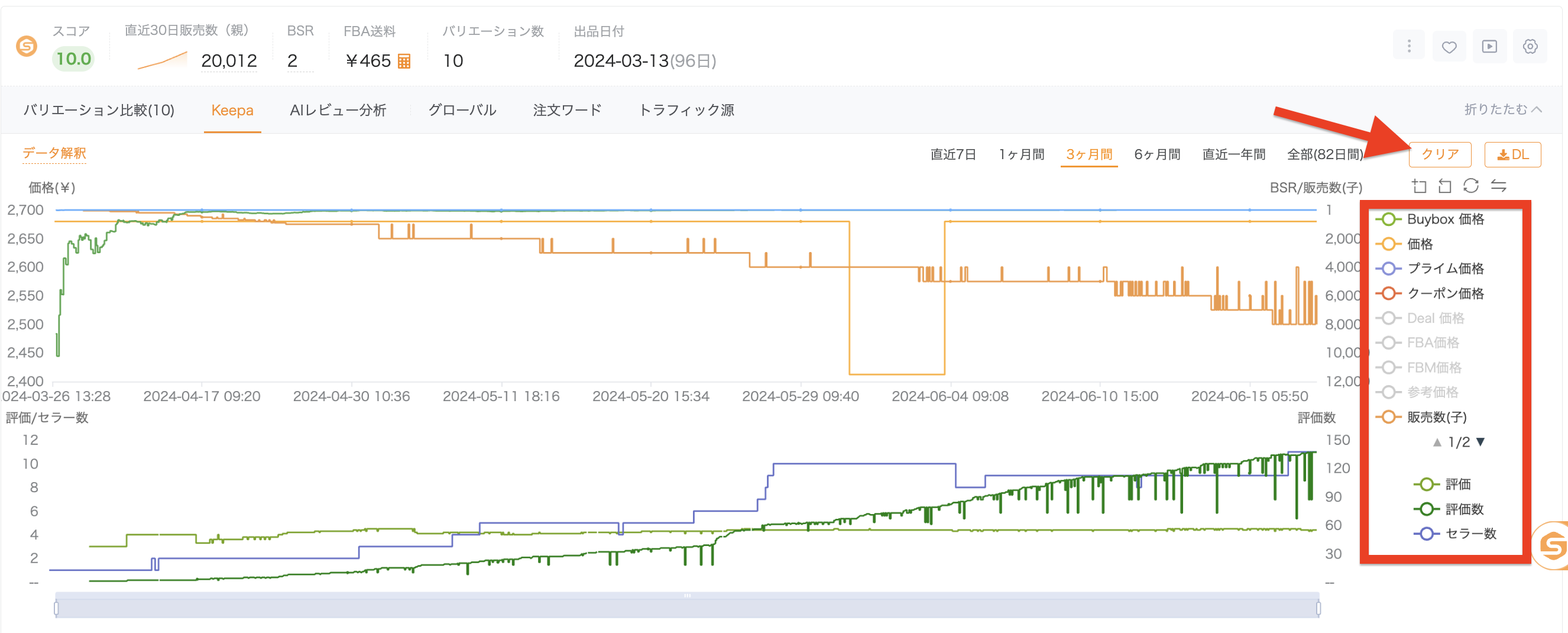1568x633 pixels.
Task: Select 6ヶ月間 time range
Action: (x=1157, y=155)
